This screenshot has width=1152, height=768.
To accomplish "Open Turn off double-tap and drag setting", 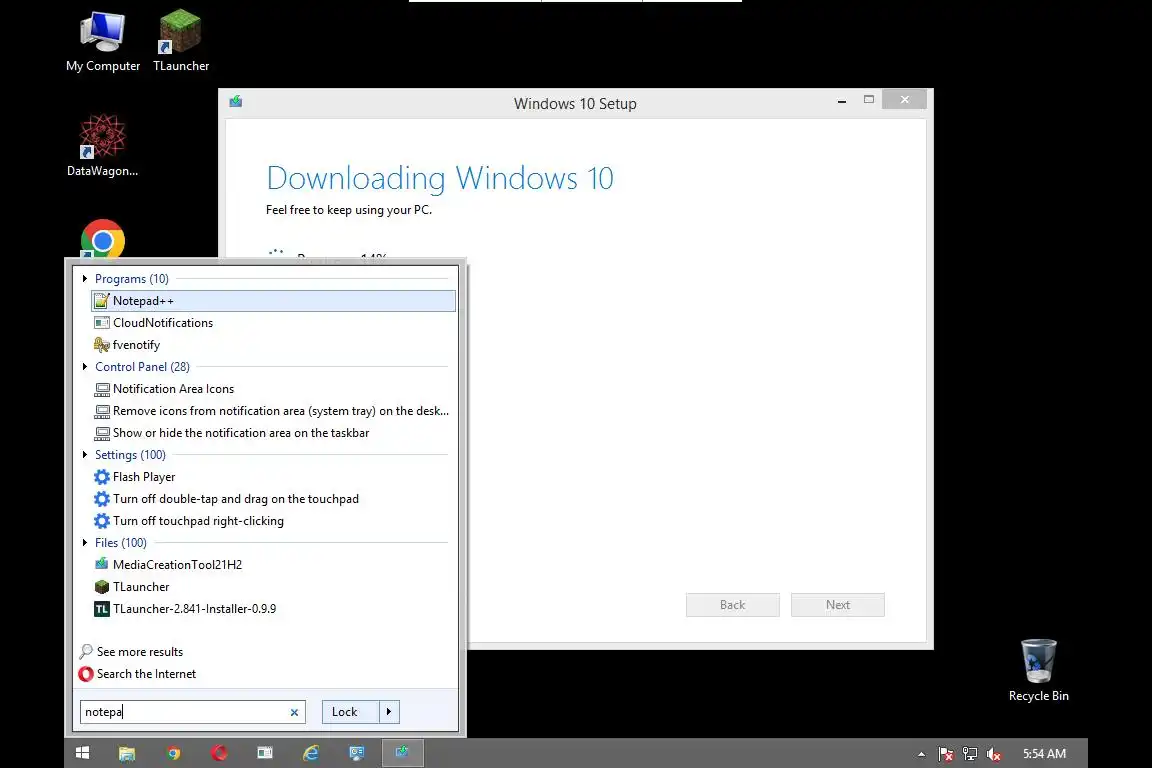I will pyautogui.click(x=226, y=499).
